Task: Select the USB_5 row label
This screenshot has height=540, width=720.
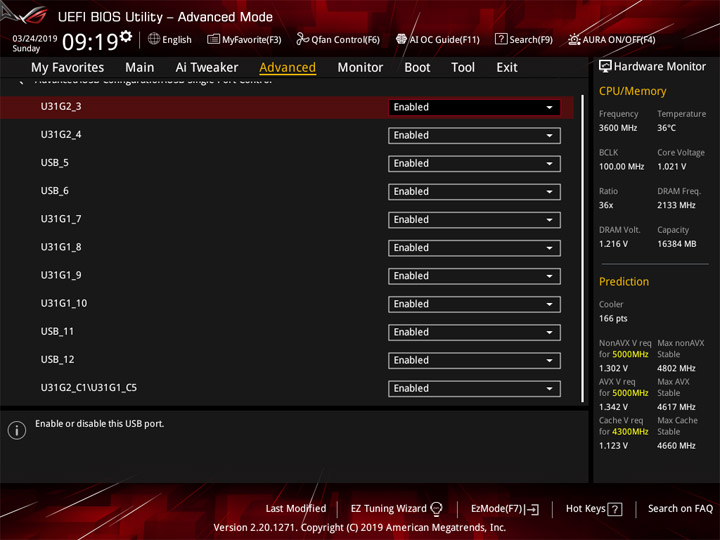Action: [x=55, y=163]
